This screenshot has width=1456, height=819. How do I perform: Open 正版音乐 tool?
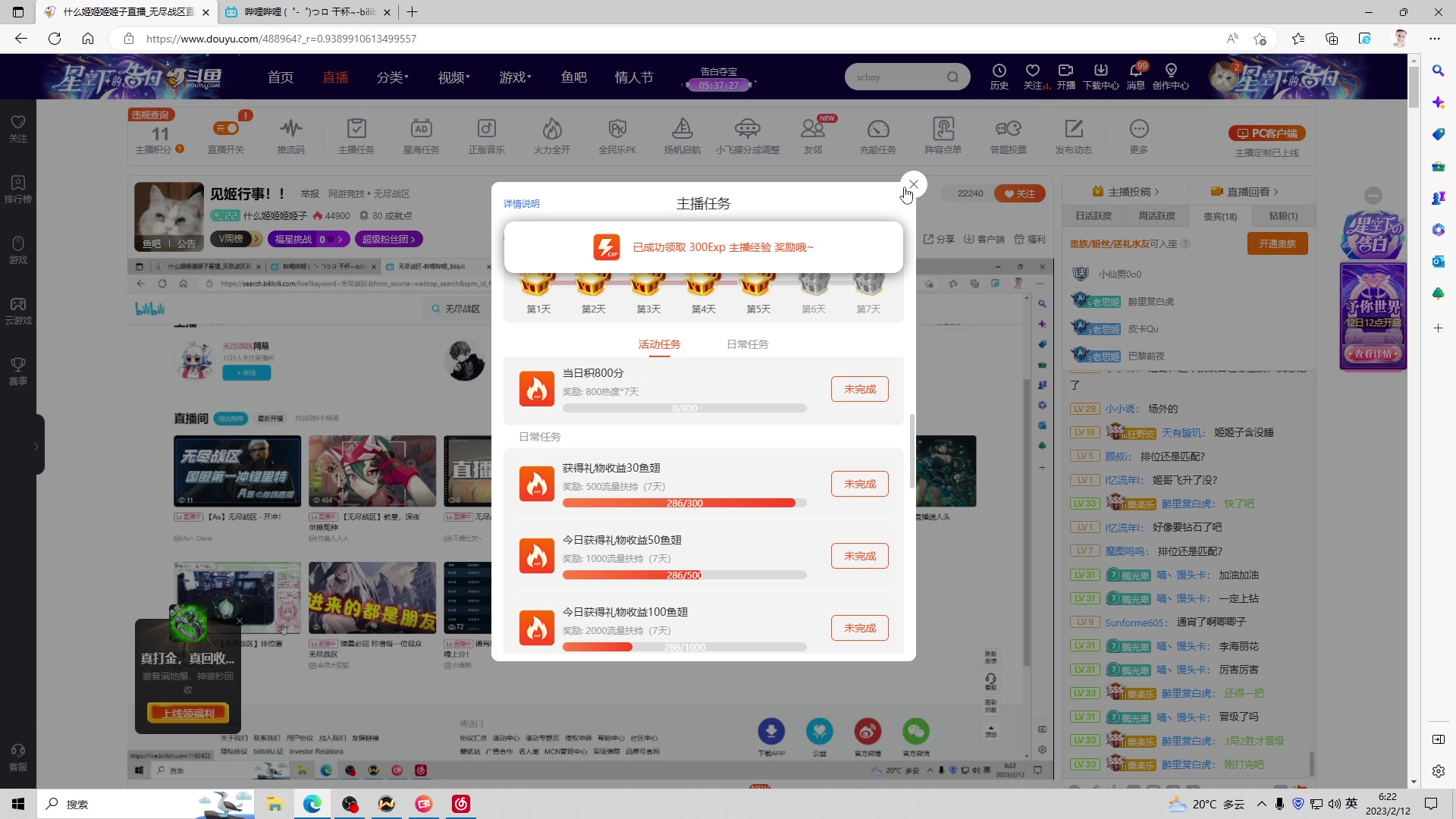(486, 136)
